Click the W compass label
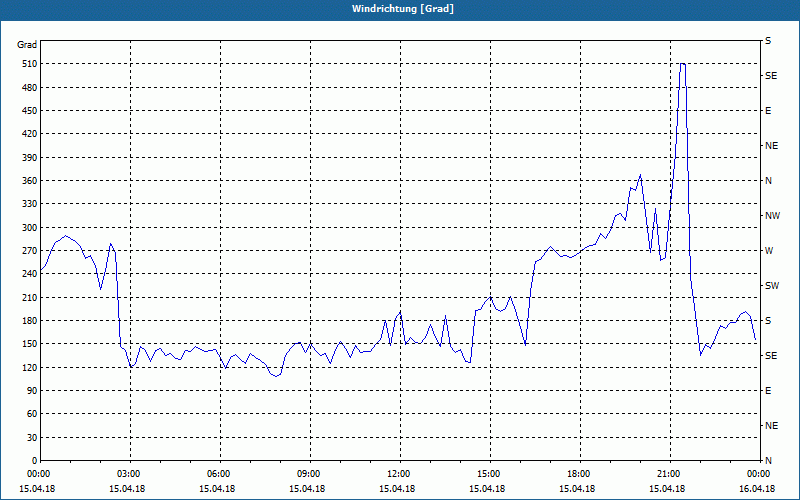This screenshot has height=500, width=800. [769, 251]
